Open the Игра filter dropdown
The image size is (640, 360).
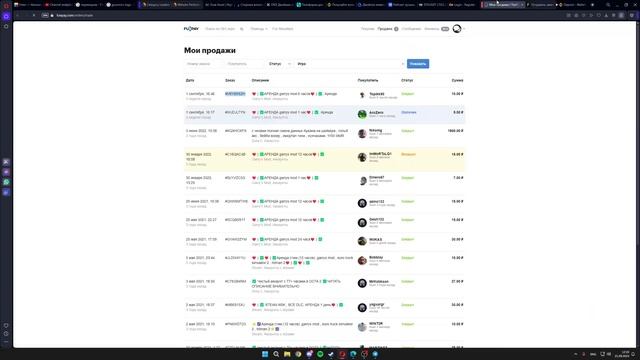coord(350,64)
